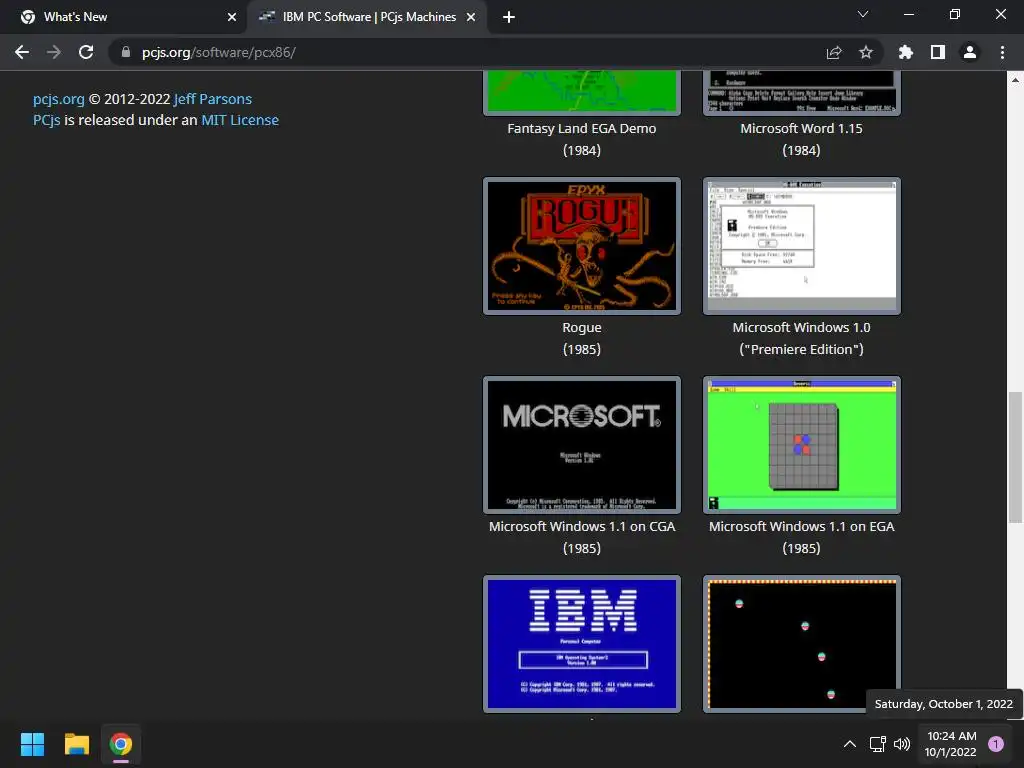The image size is (1024, 768).
Task: Open the volume tray icon
Action: (902, 744)
